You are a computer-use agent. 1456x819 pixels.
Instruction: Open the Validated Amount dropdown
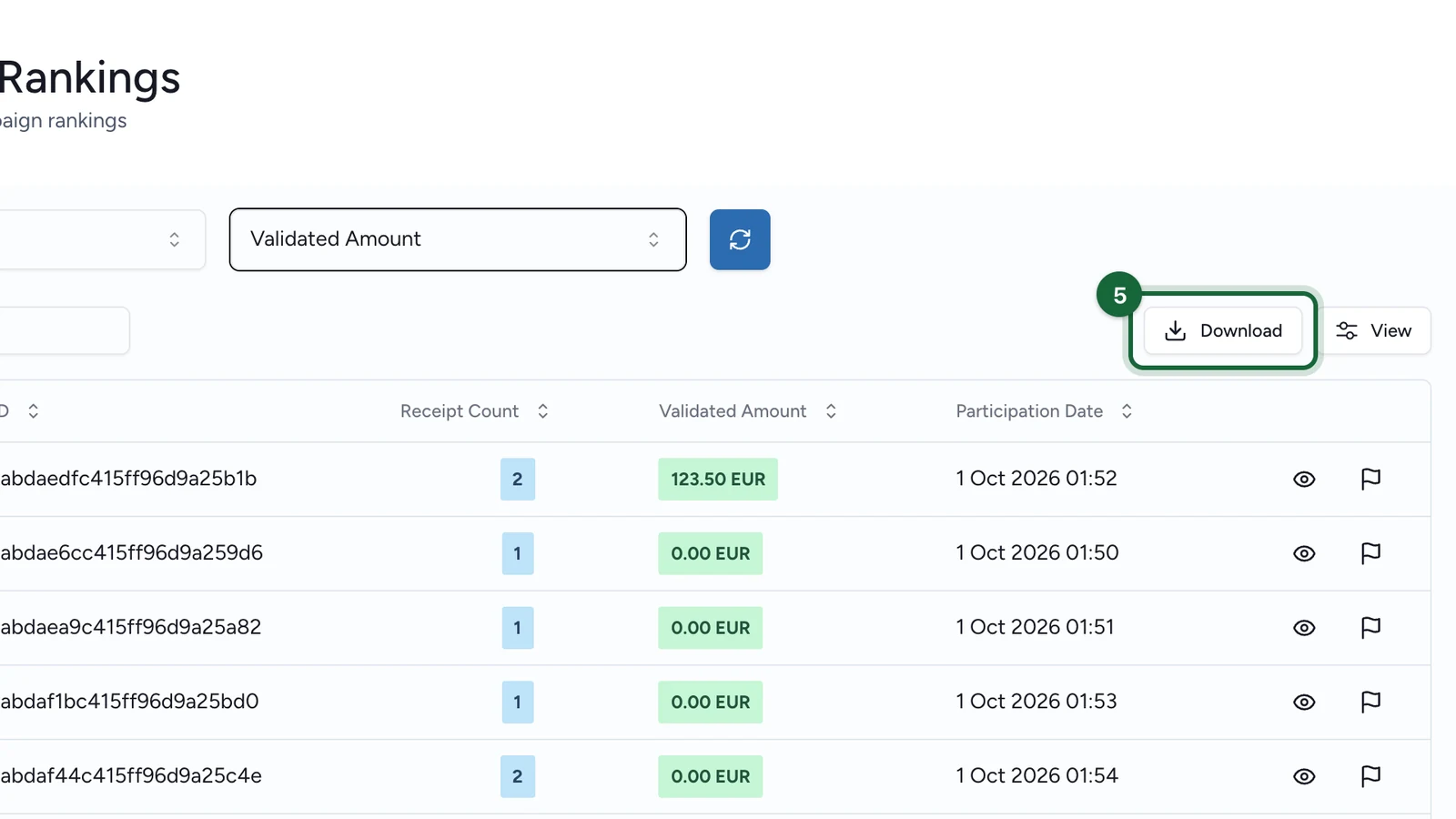coord(458,239)
